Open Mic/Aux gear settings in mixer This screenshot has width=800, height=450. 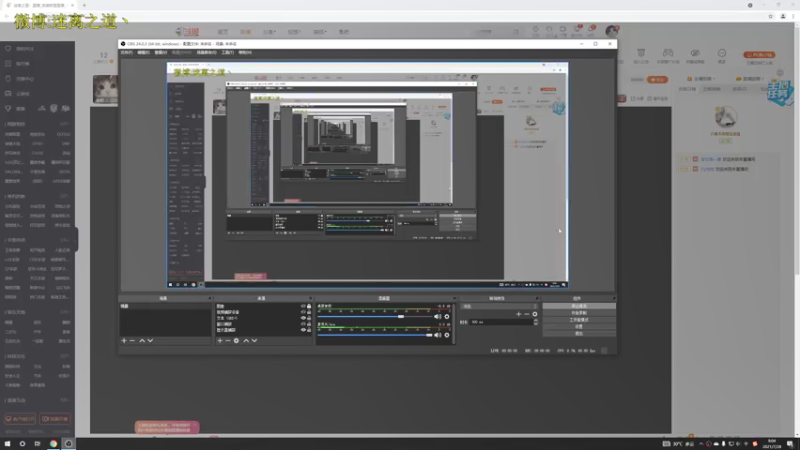447,335
